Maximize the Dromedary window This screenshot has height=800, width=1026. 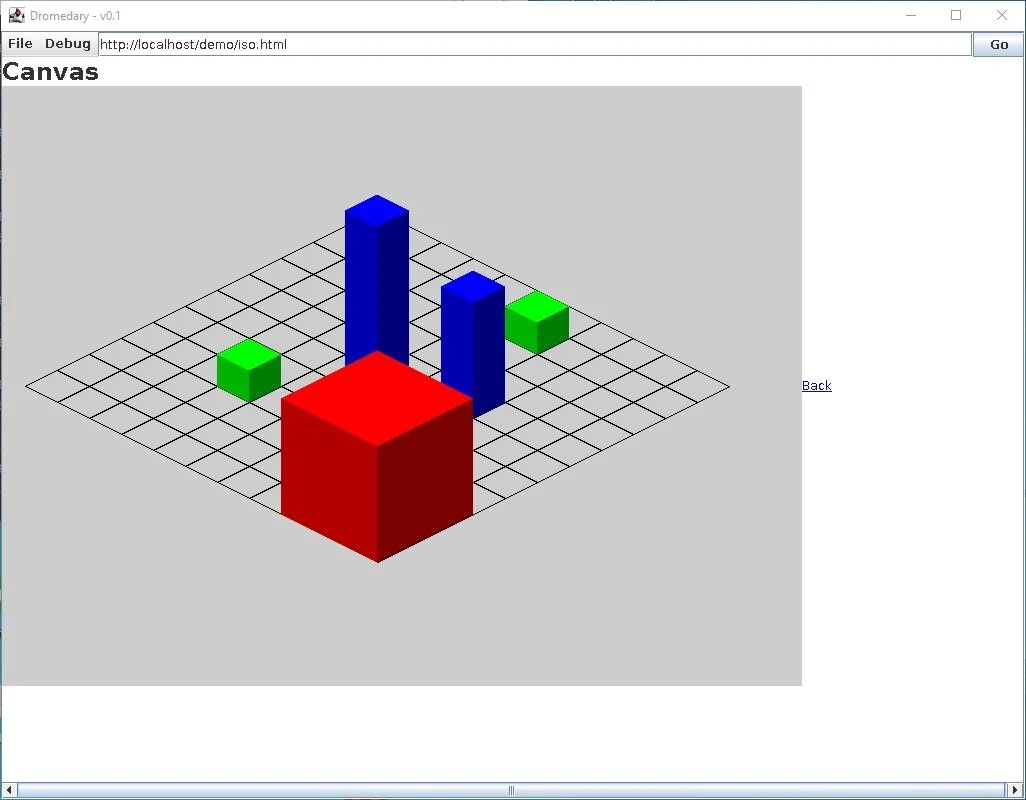tap(956, 15)
